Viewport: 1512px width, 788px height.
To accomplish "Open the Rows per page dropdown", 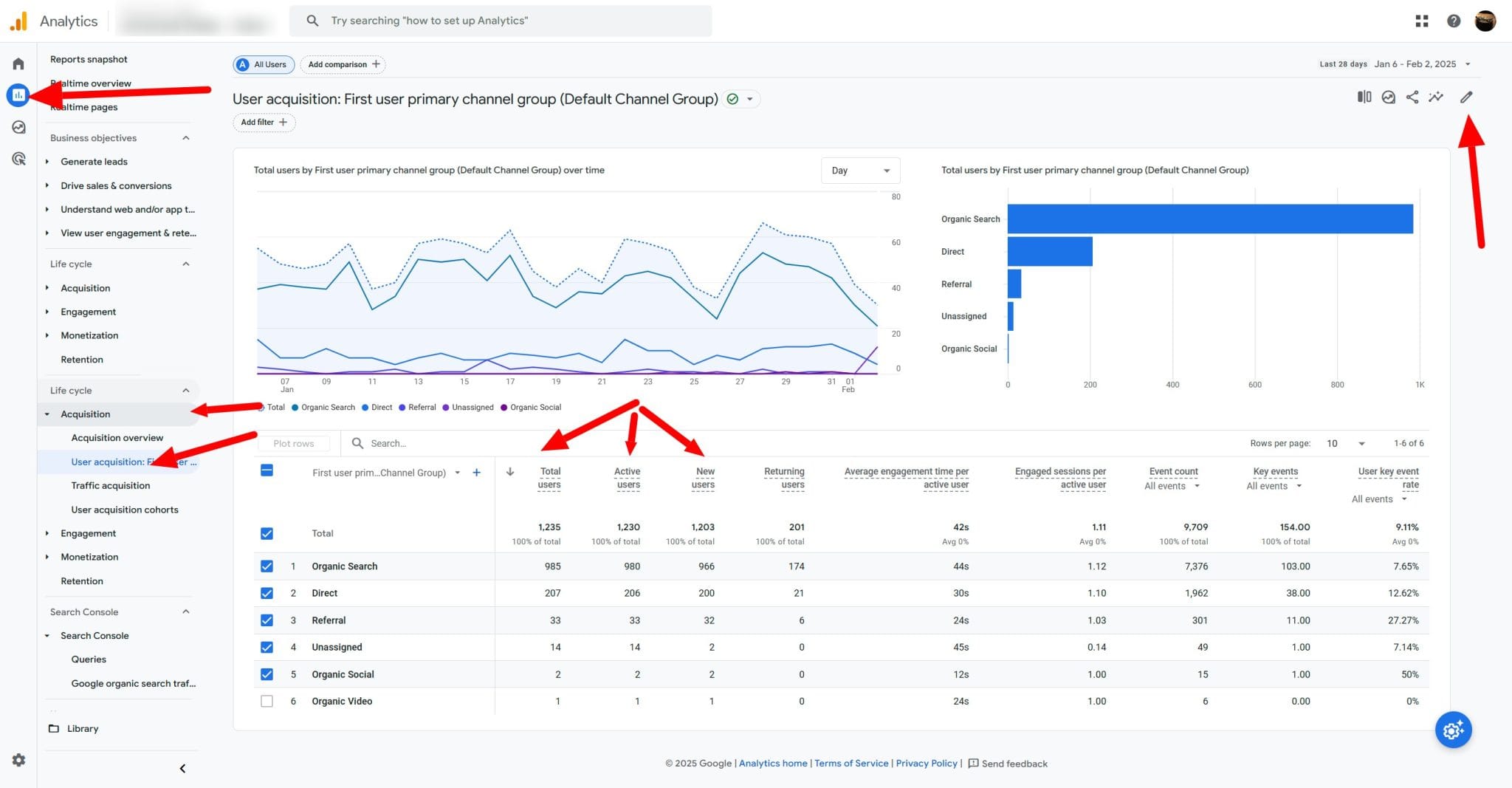I will click(1345, 443).
